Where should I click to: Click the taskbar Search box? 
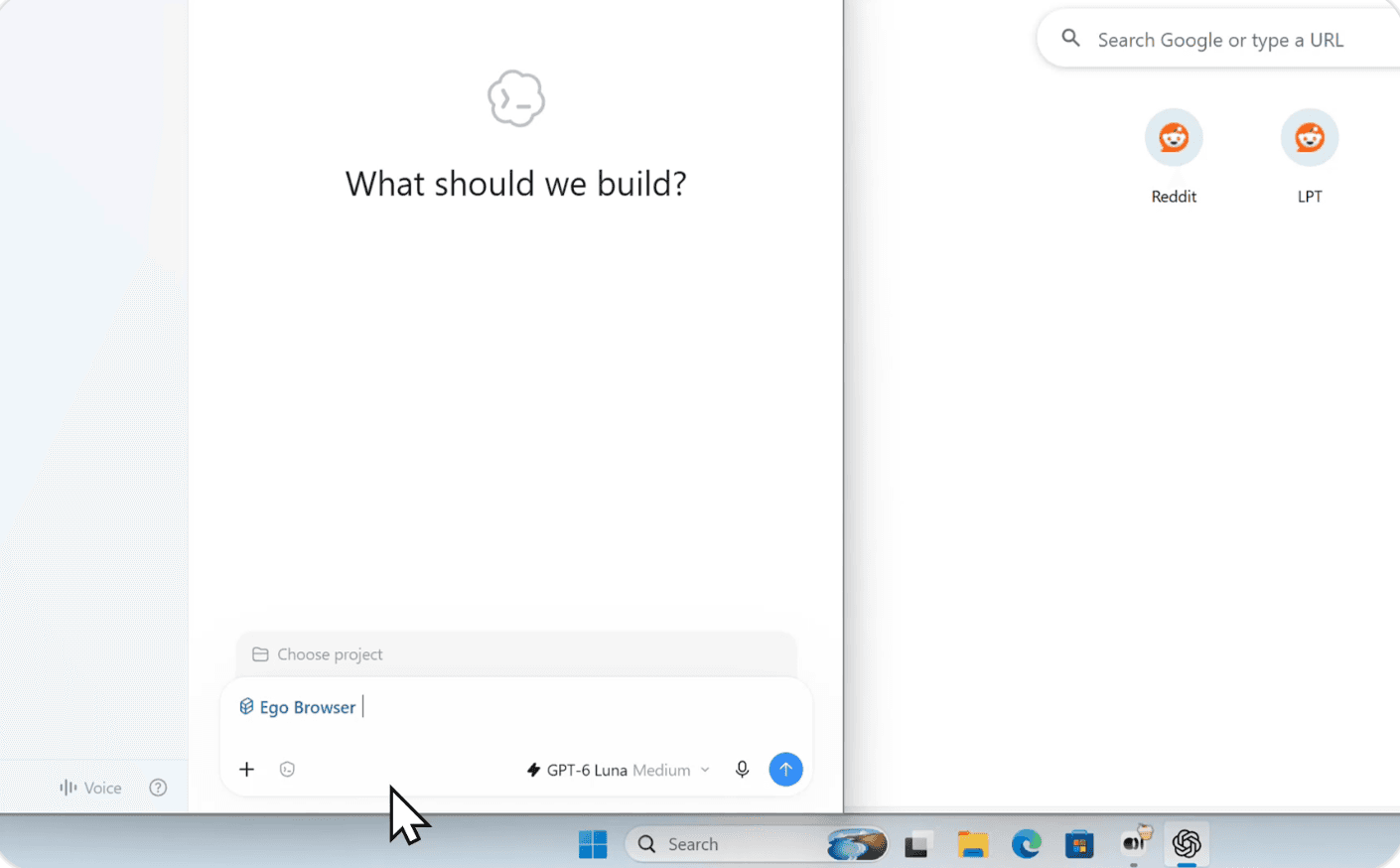click(757, 844)
